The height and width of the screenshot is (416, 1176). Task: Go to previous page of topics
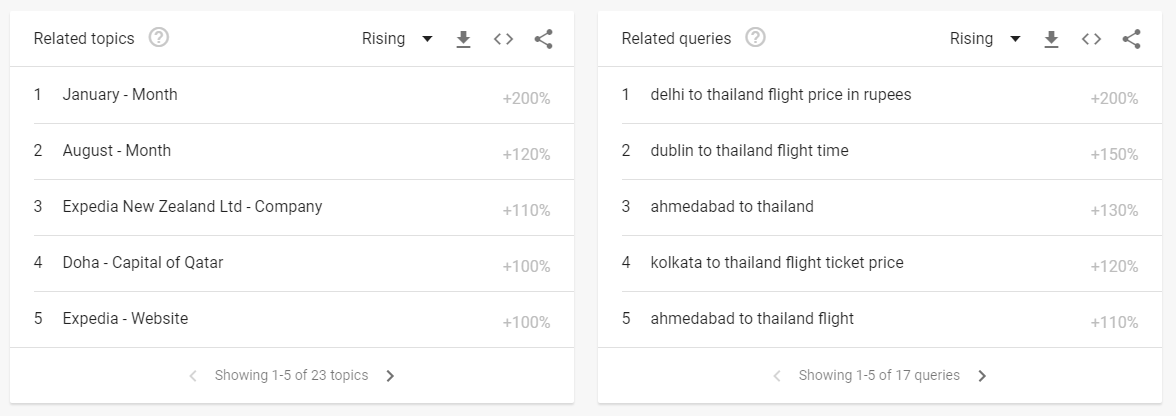(193, 376)
